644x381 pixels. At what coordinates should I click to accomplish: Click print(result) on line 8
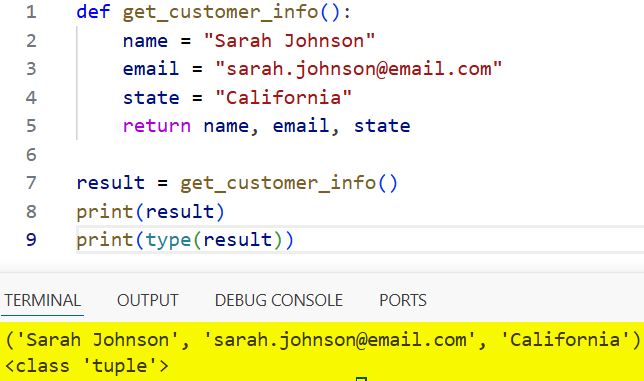pos(150,211)
